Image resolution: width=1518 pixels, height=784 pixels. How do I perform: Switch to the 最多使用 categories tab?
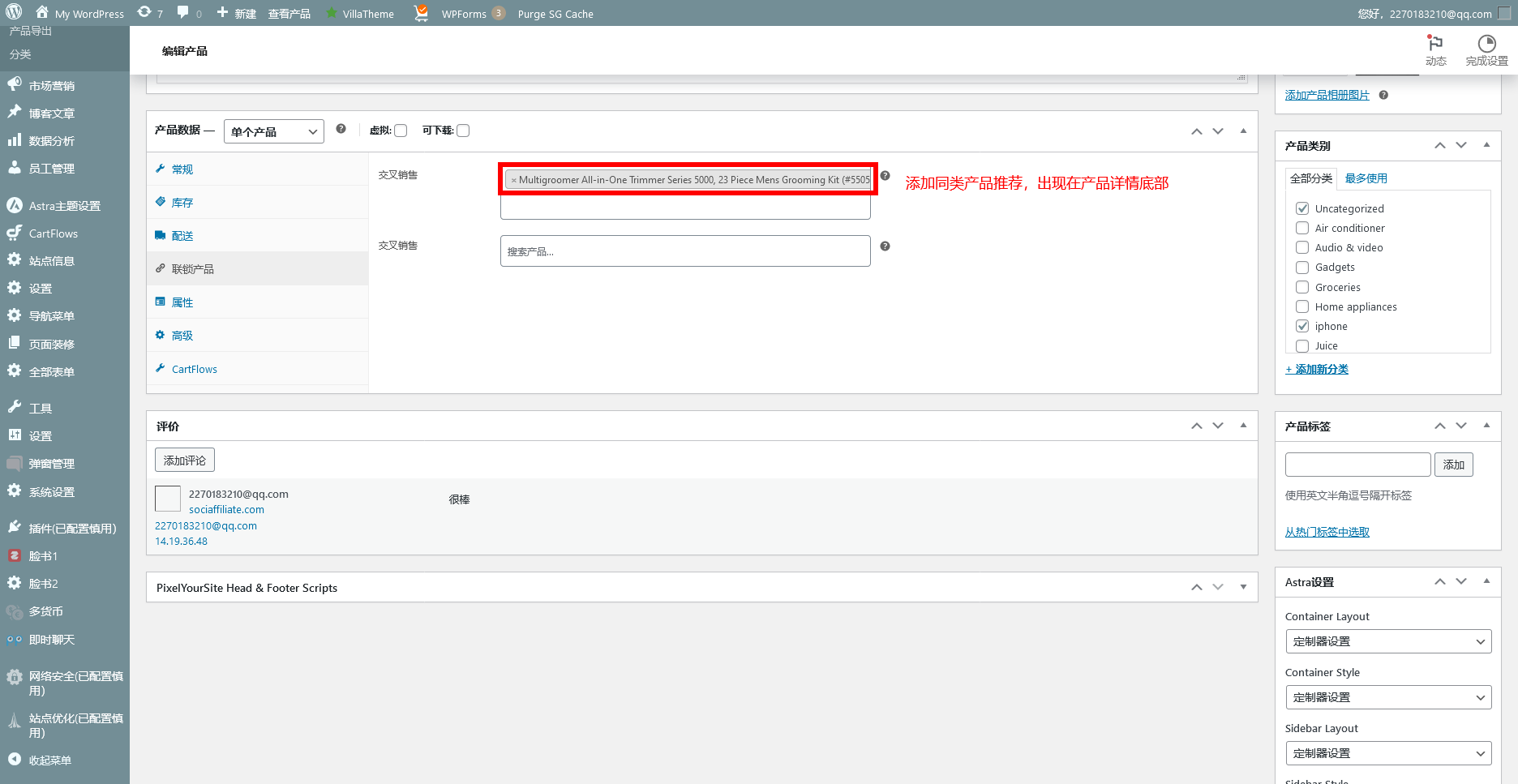pos(1366,178)
